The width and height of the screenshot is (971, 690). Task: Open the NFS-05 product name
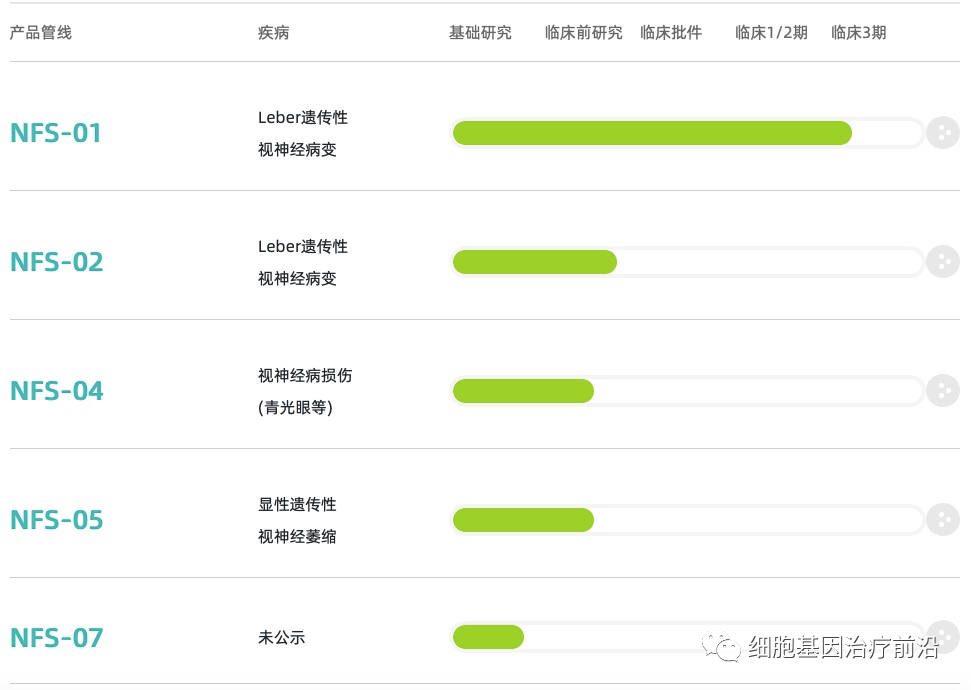point(57,520)
